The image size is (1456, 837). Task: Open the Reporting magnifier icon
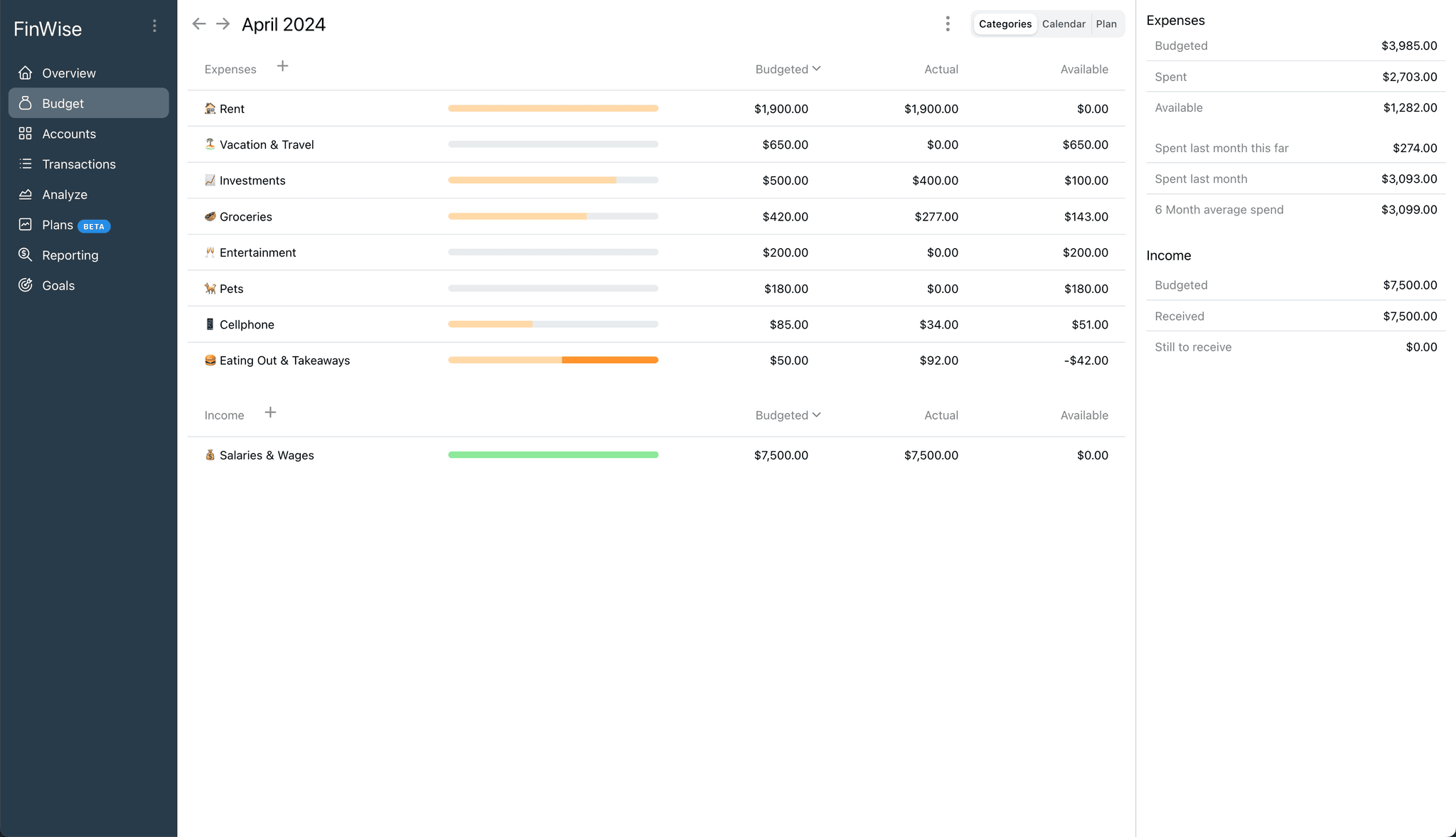click(x=25, y=255)
